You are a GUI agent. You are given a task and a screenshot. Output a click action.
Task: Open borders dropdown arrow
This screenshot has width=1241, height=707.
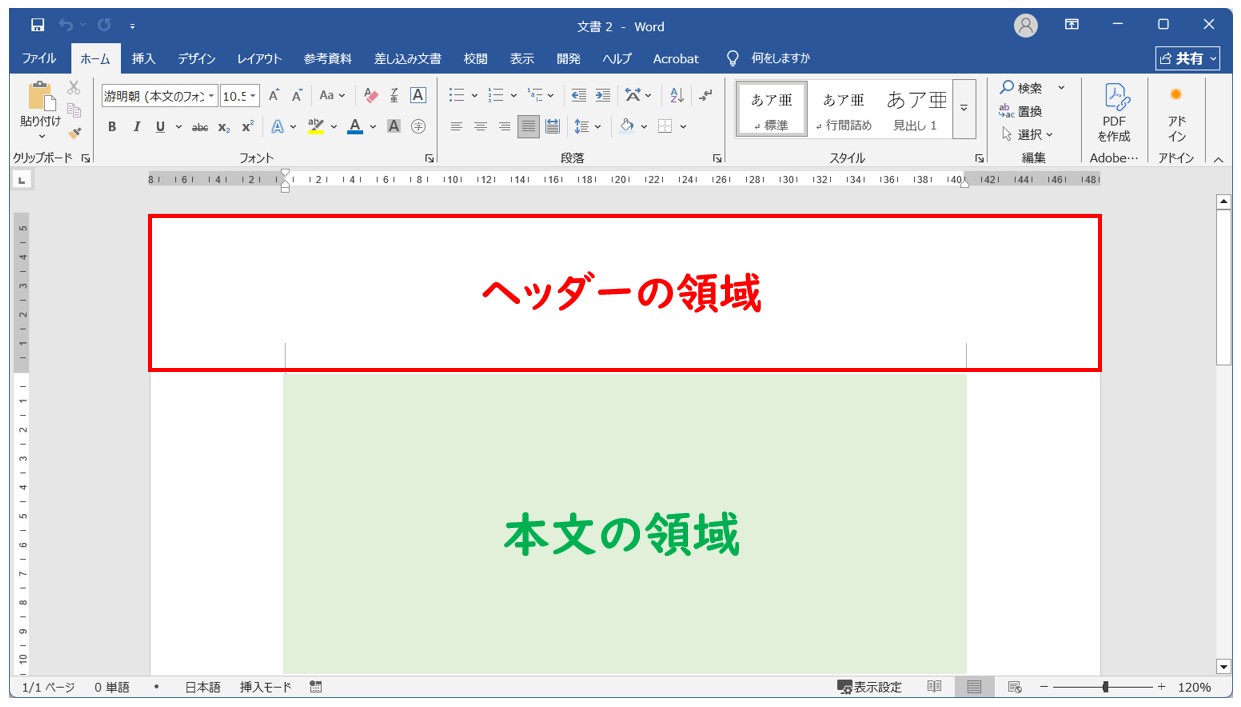pyautogui.click(x=683, y=127)
